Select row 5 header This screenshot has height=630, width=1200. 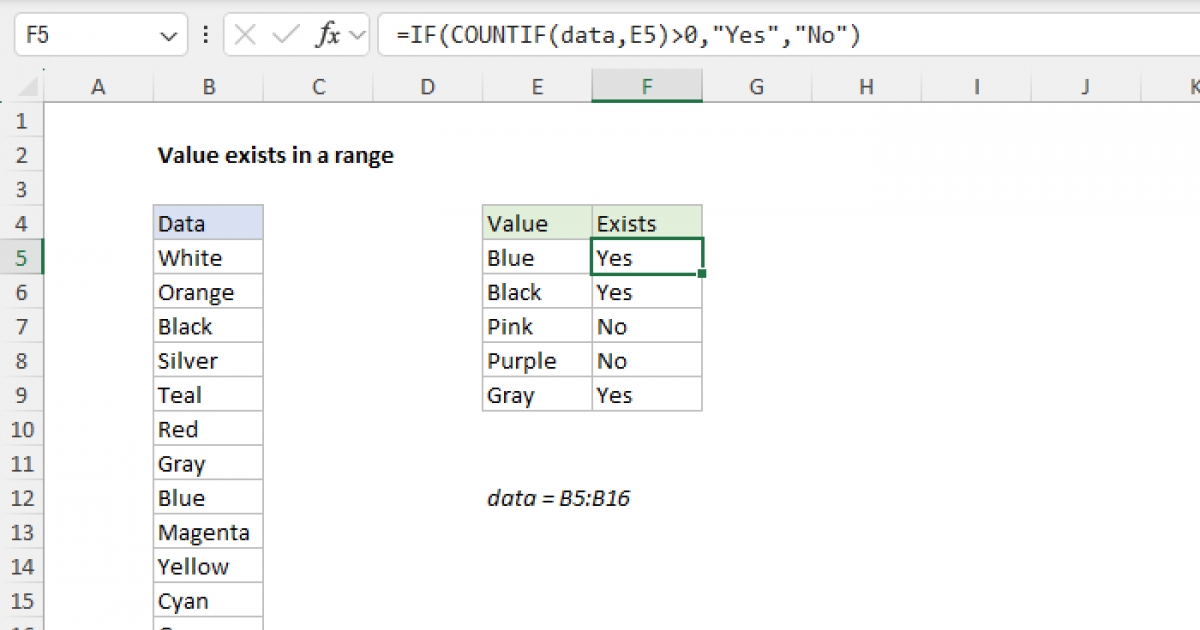tap(22, 258)
